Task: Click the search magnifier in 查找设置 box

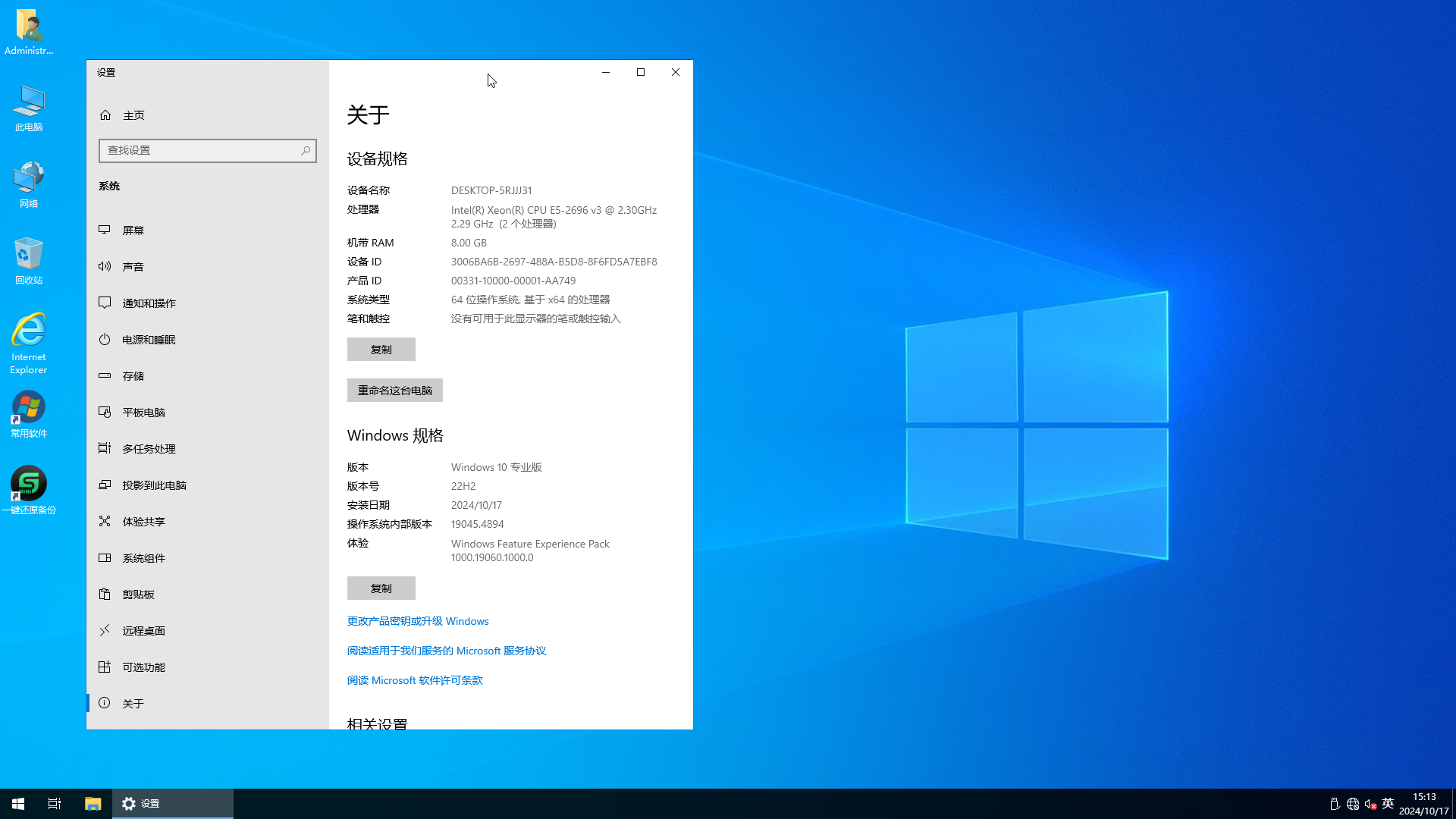Action: (306, 150)
